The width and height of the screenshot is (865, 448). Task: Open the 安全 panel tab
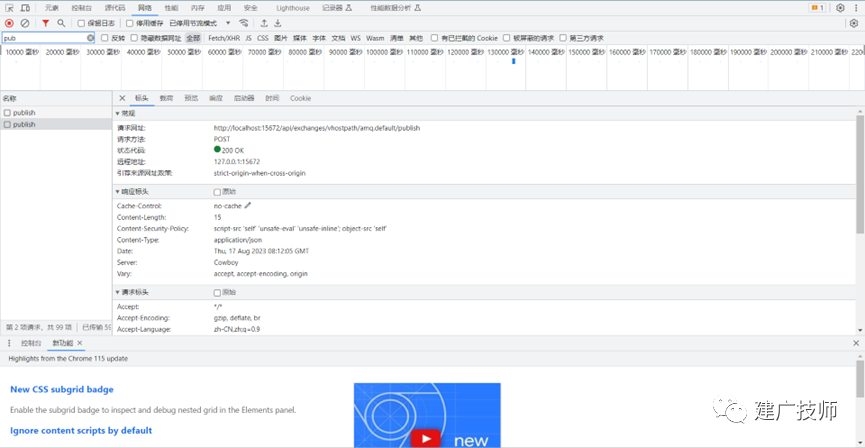(x=250, y=8)
